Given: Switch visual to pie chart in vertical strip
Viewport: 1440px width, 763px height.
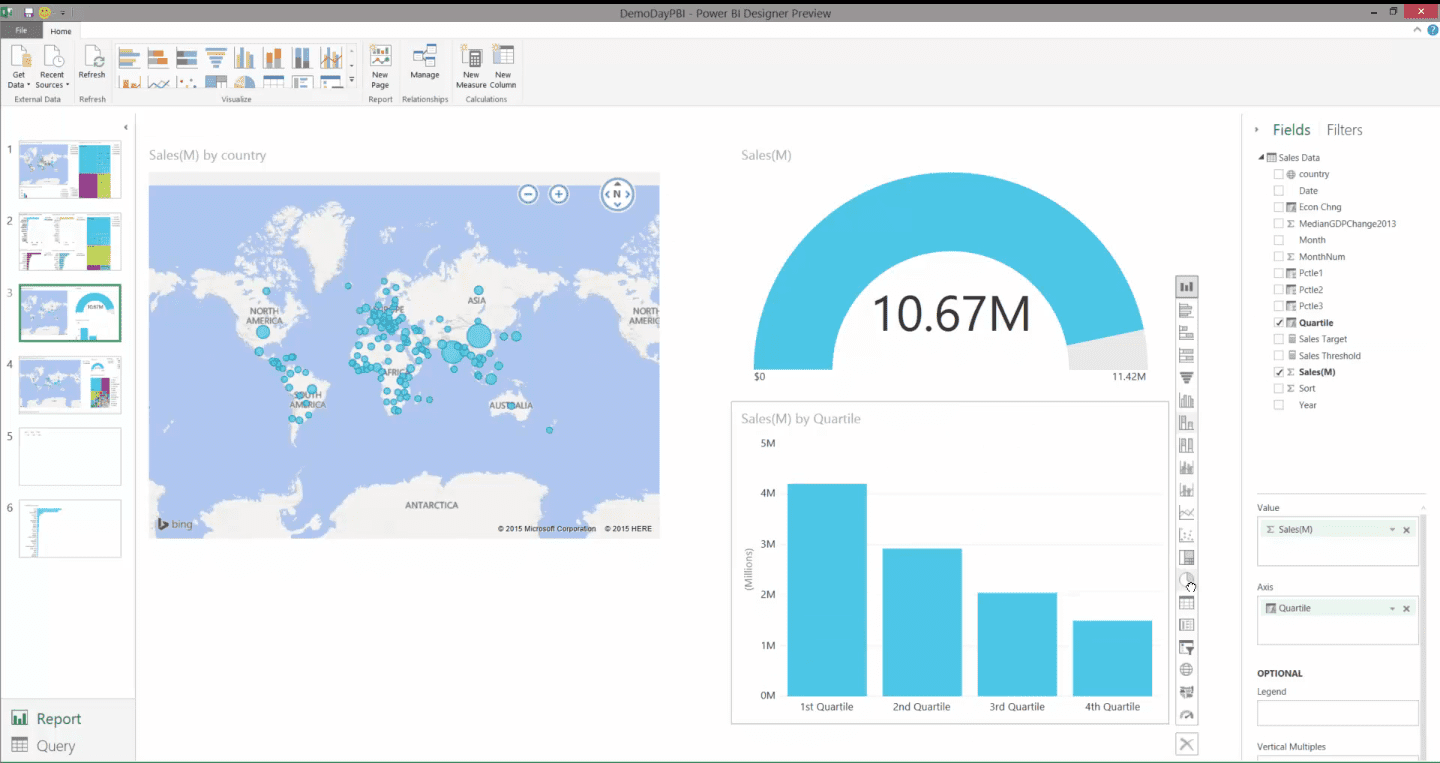Looking at the screenshot, I should coord(1186,580).
